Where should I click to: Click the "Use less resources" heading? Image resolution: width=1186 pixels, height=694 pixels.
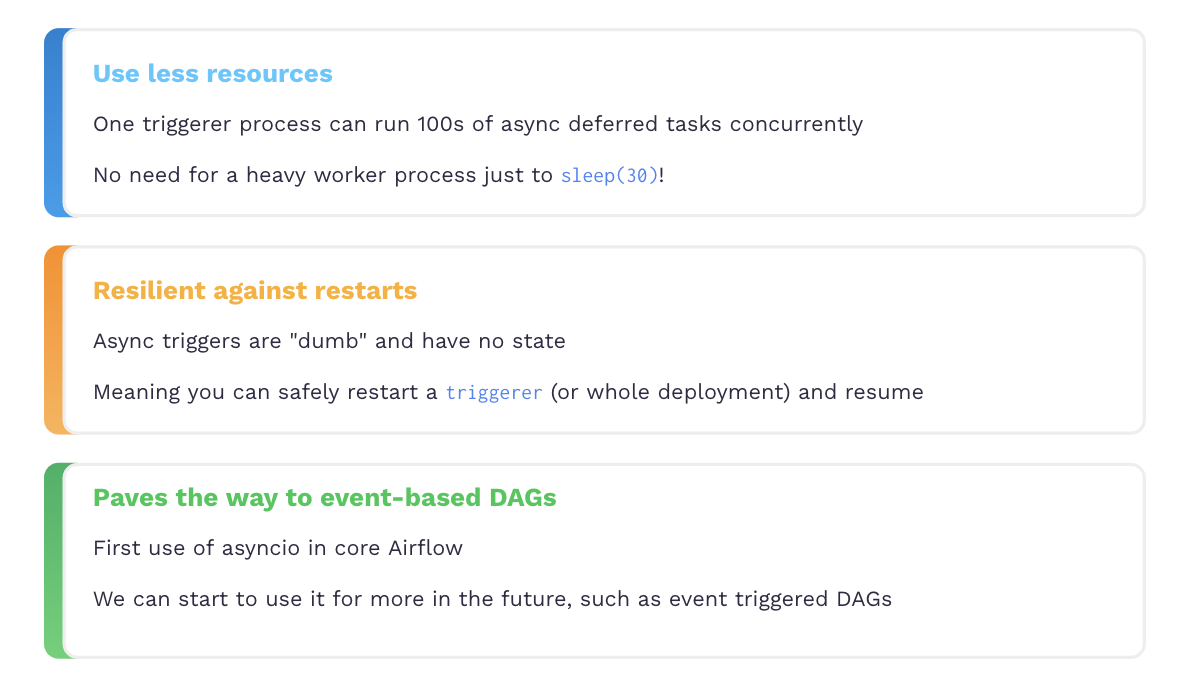[x=213, y=74]
